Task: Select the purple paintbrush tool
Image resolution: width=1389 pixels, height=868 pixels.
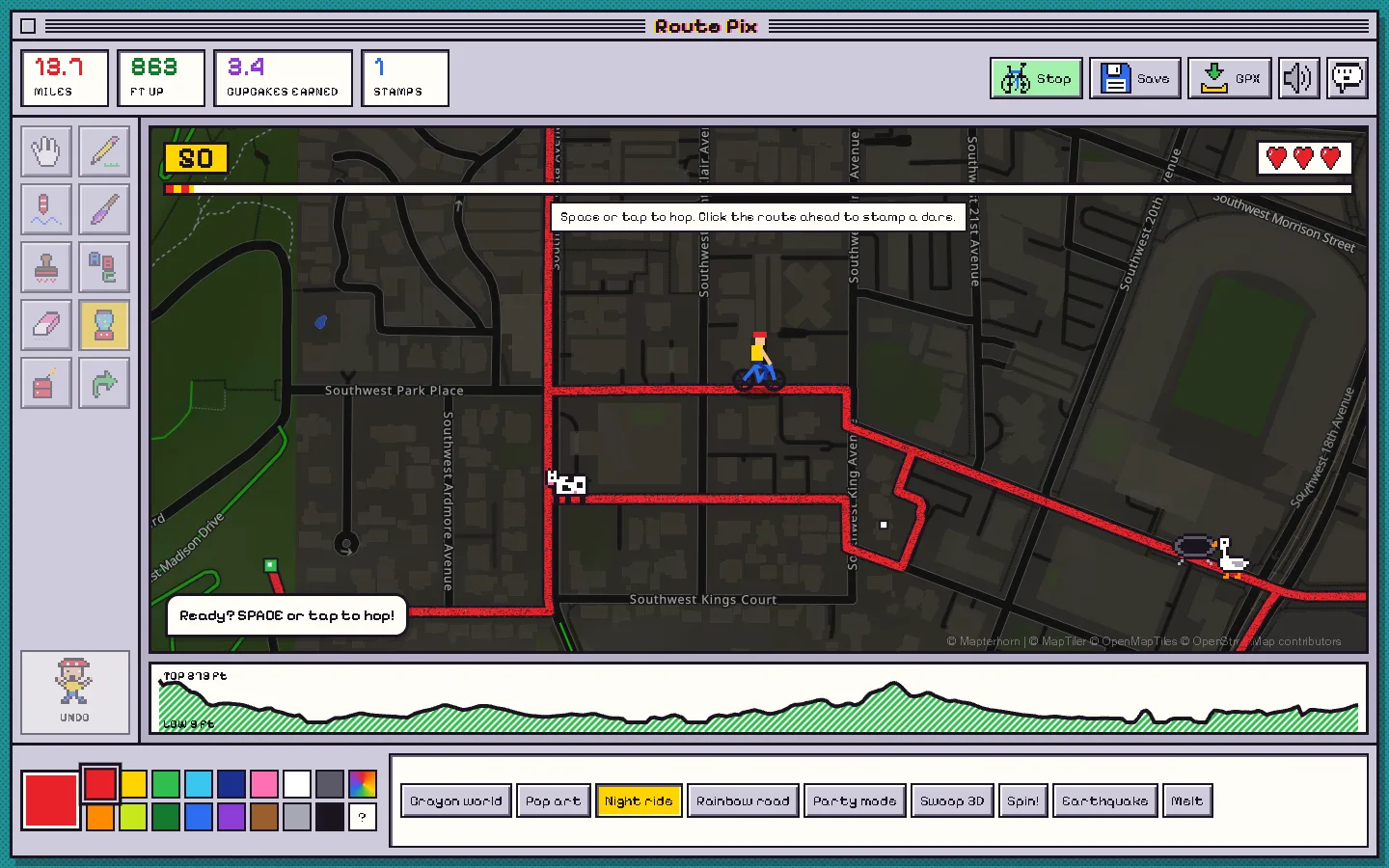Action: click(x=104, y=210)
